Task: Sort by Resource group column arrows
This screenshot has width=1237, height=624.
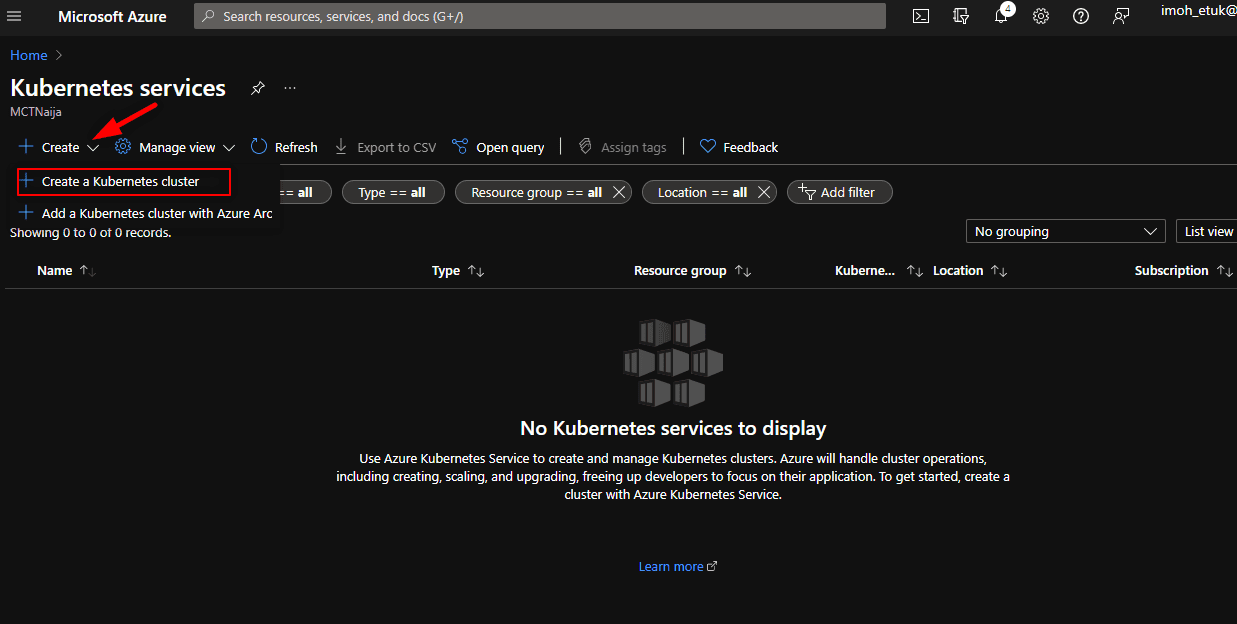Action: coord(743,271)
